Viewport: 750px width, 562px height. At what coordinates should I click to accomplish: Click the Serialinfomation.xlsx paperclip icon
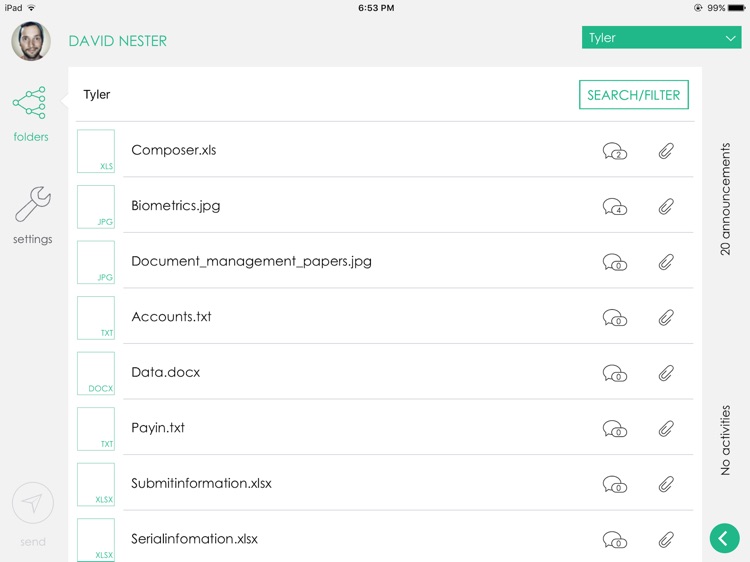(x=666, y=540)
